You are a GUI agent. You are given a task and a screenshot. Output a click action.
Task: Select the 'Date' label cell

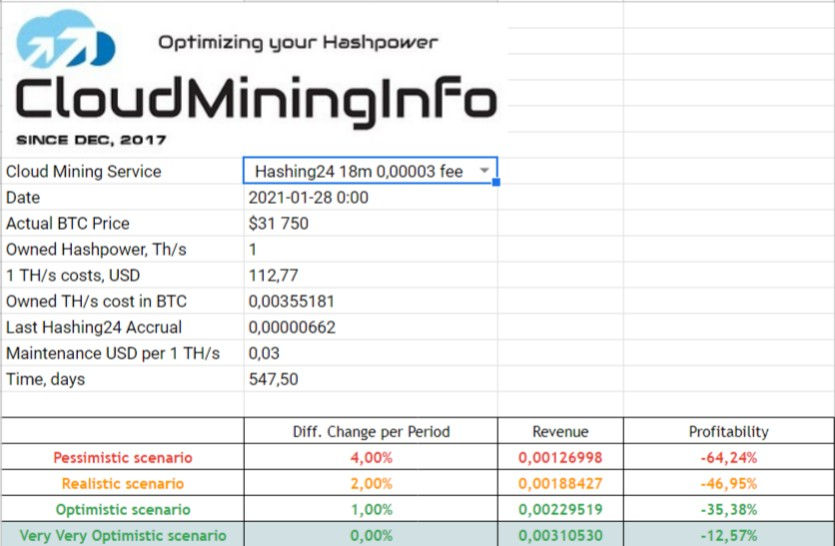click(x=23, y=198)
